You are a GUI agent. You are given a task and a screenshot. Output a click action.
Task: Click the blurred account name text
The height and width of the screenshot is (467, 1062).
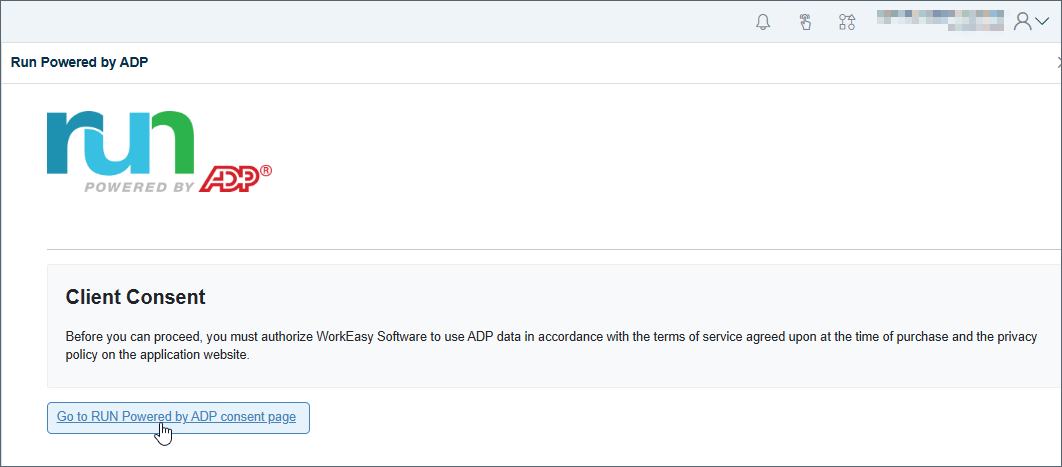pos(940,21)
